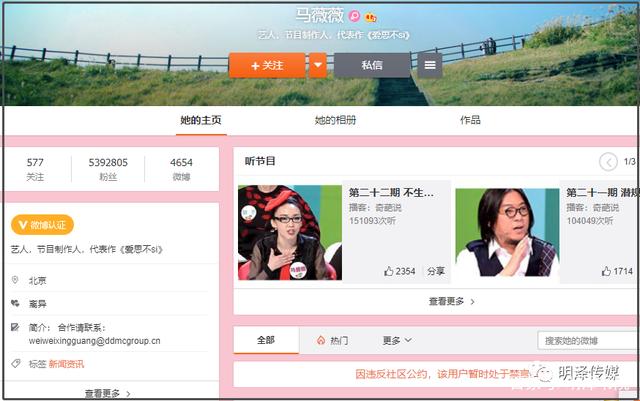Click the 马薇薇 profile name

point(320,16)
